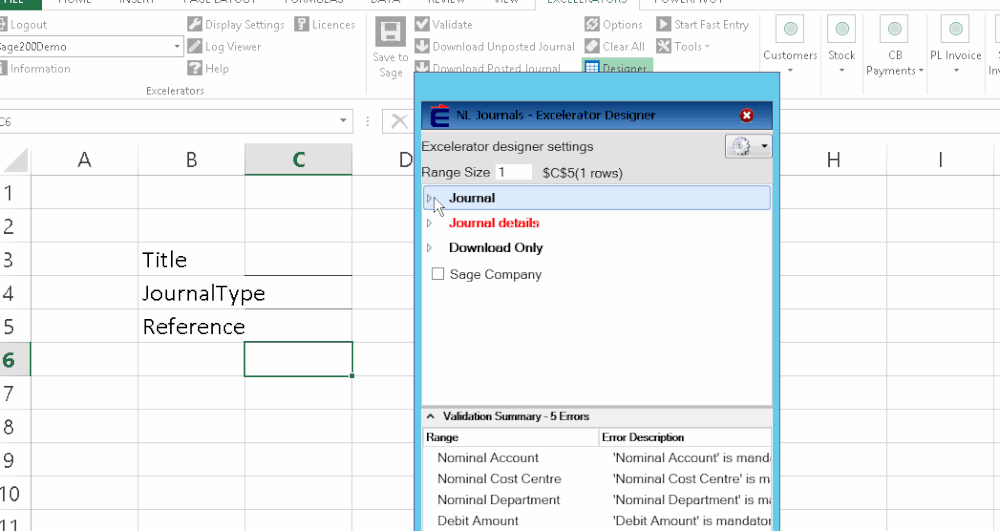Tick the Sage Company checkbox
Screen dimensions: 1000x531
438,274
